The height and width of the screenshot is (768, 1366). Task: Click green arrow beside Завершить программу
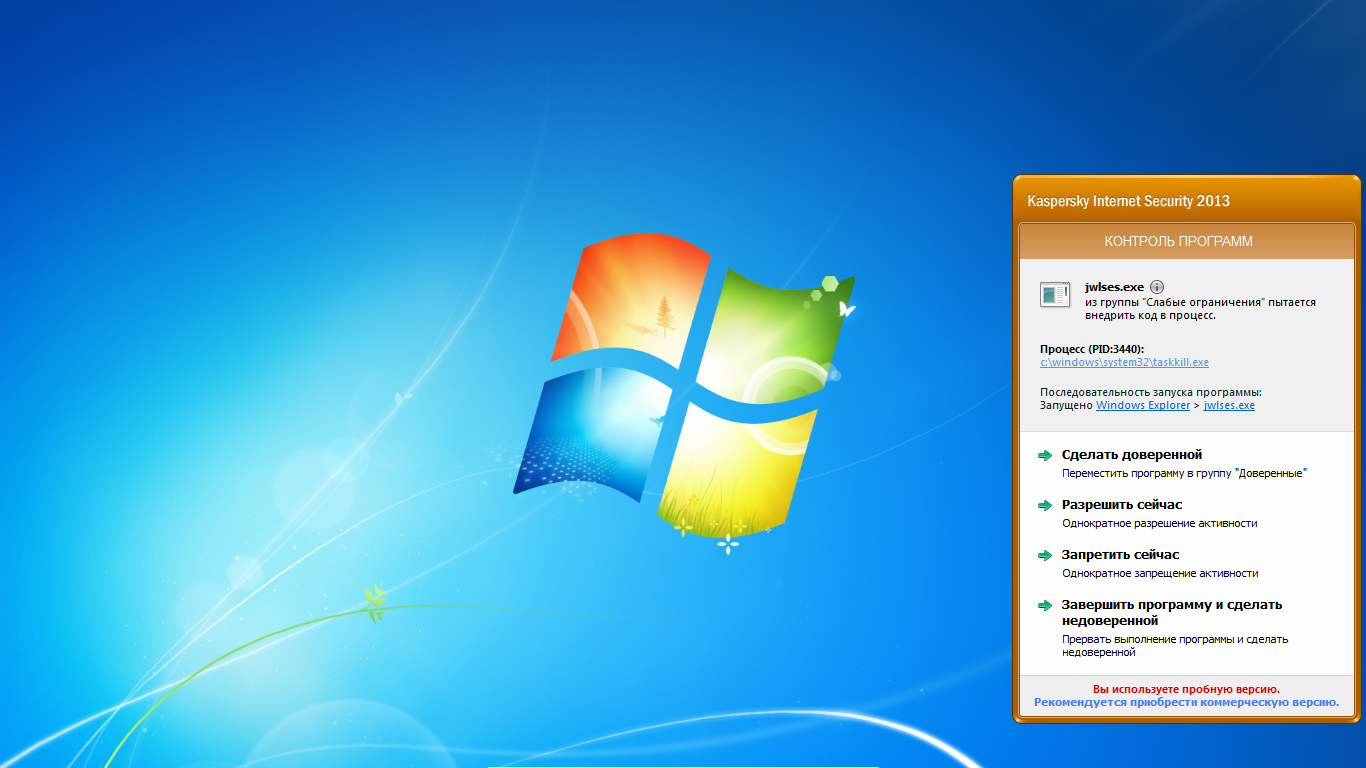tap(1046, 605)
